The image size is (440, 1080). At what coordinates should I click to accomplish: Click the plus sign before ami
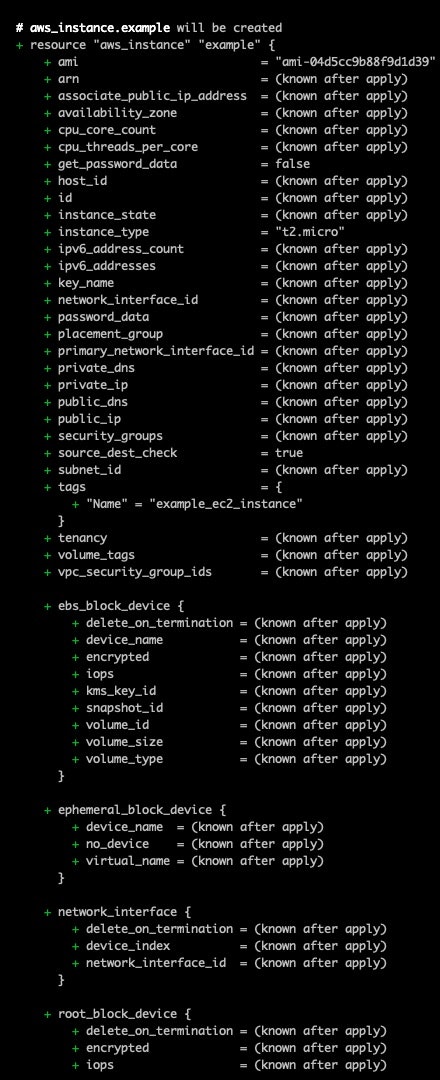click(48, 62)
